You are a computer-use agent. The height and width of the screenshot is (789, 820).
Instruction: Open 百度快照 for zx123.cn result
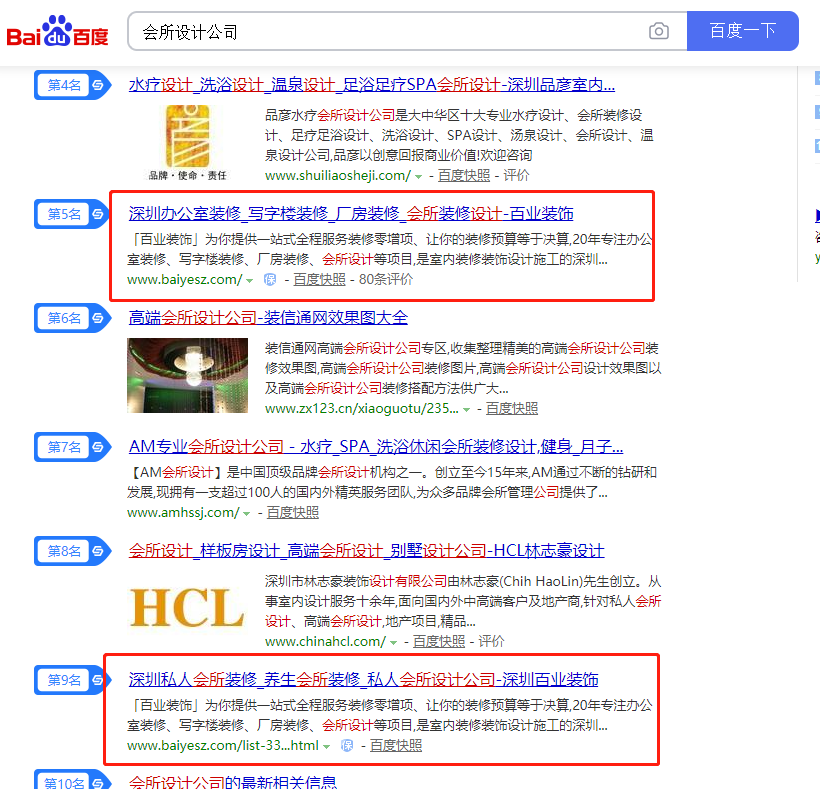(512, 409)
